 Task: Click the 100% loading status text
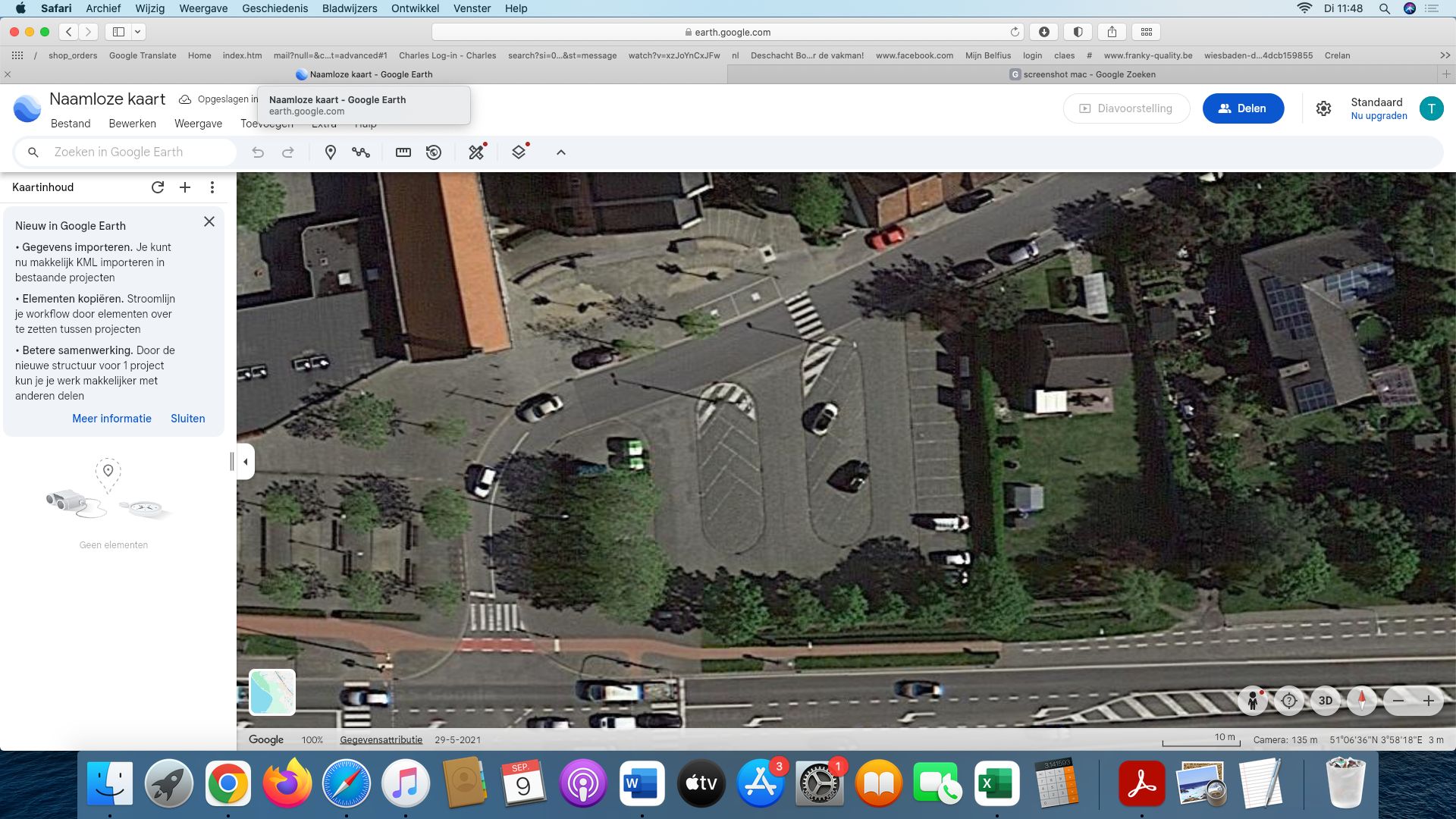point(312,740)
